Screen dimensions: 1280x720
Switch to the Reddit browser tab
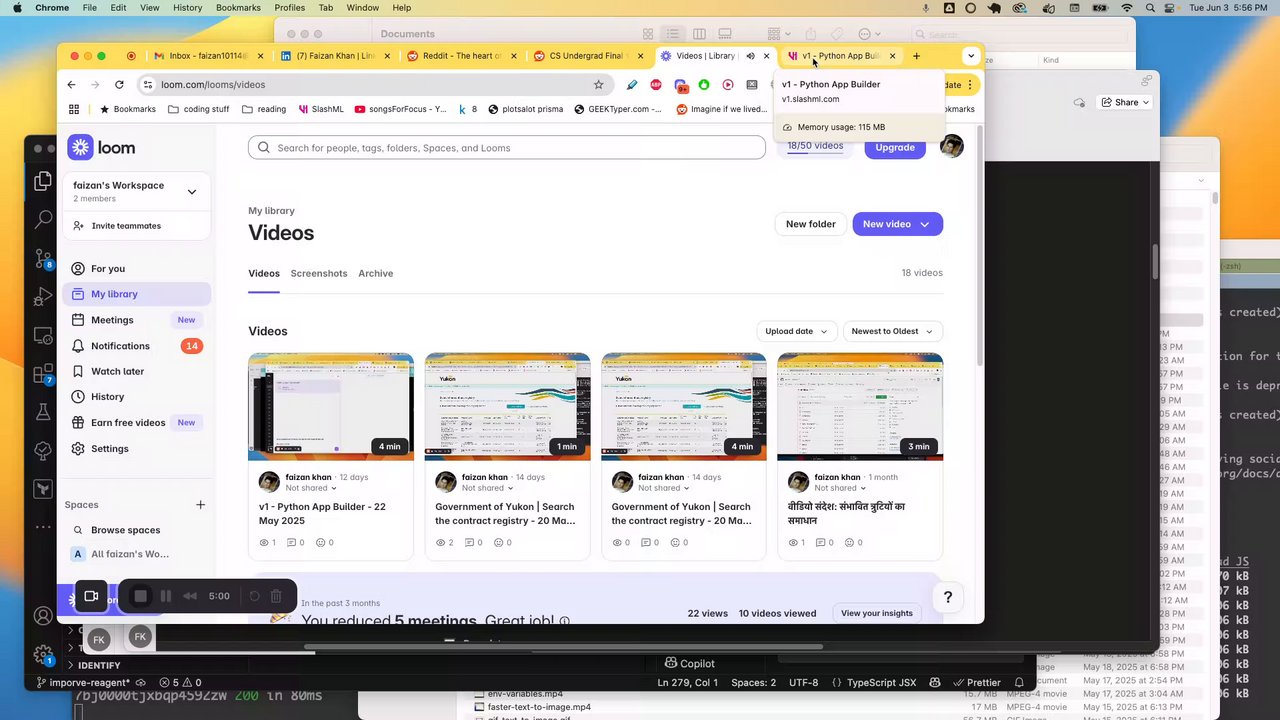pyautogui.click(x=463, y=56)
